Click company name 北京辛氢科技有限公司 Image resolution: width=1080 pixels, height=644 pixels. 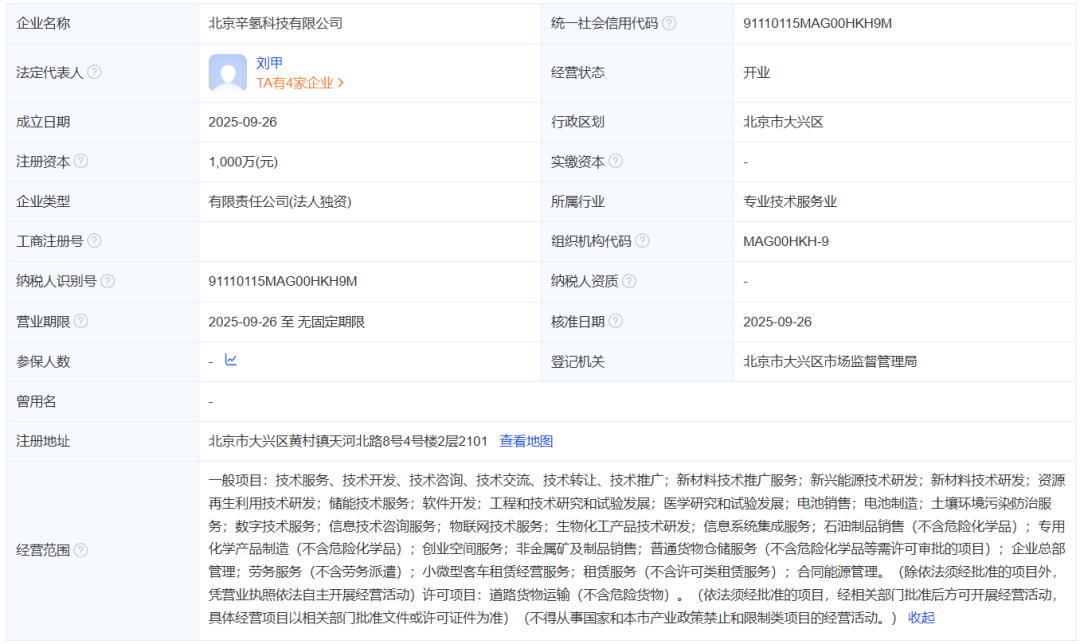pyautogui.click(x=275, y=23)
